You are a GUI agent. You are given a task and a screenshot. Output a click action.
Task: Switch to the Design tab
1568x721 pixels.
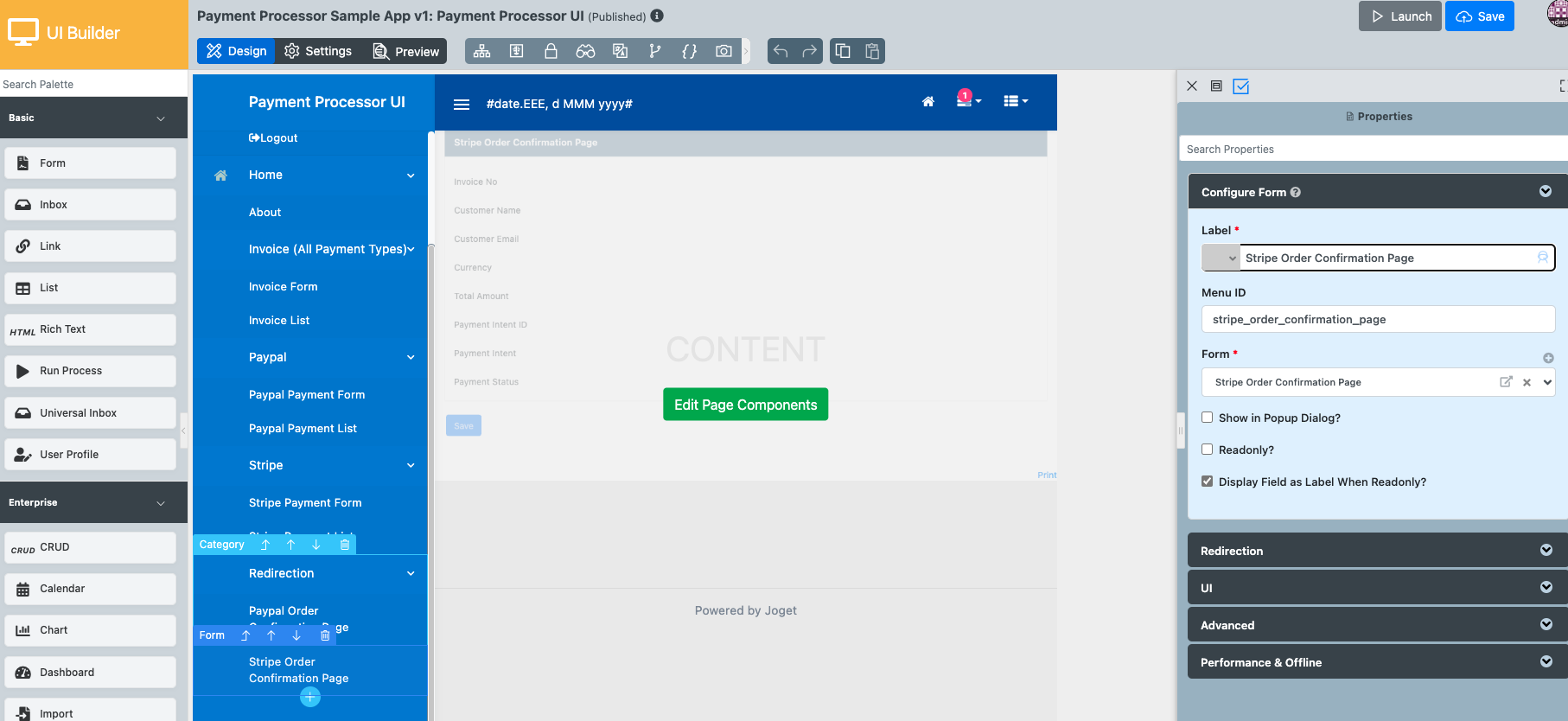(236, 51)
